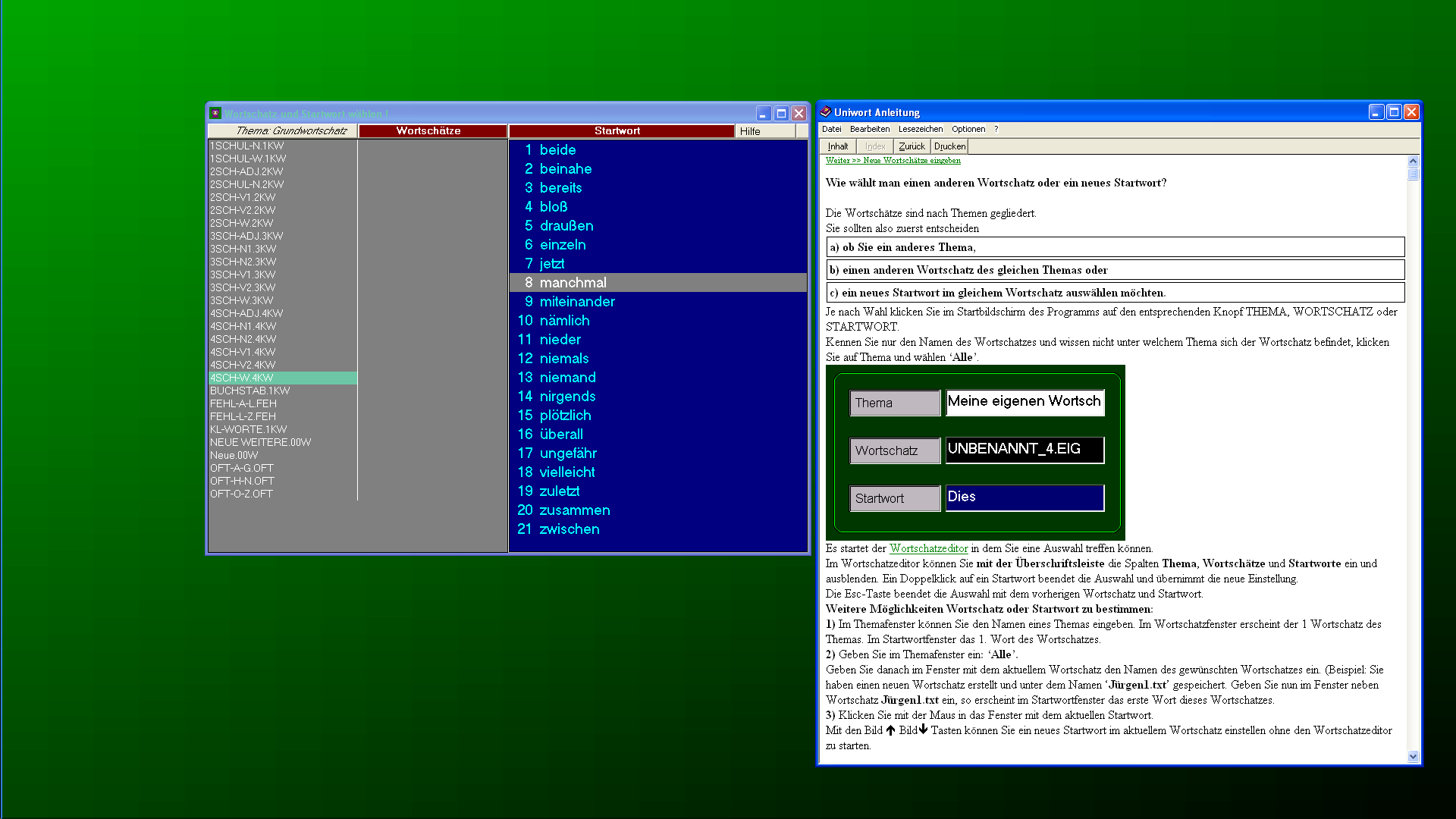Image resolution: width=1456 pixels, height=819 pixels.
Task: Open the Optionen menu
Action: pos(968,129)
